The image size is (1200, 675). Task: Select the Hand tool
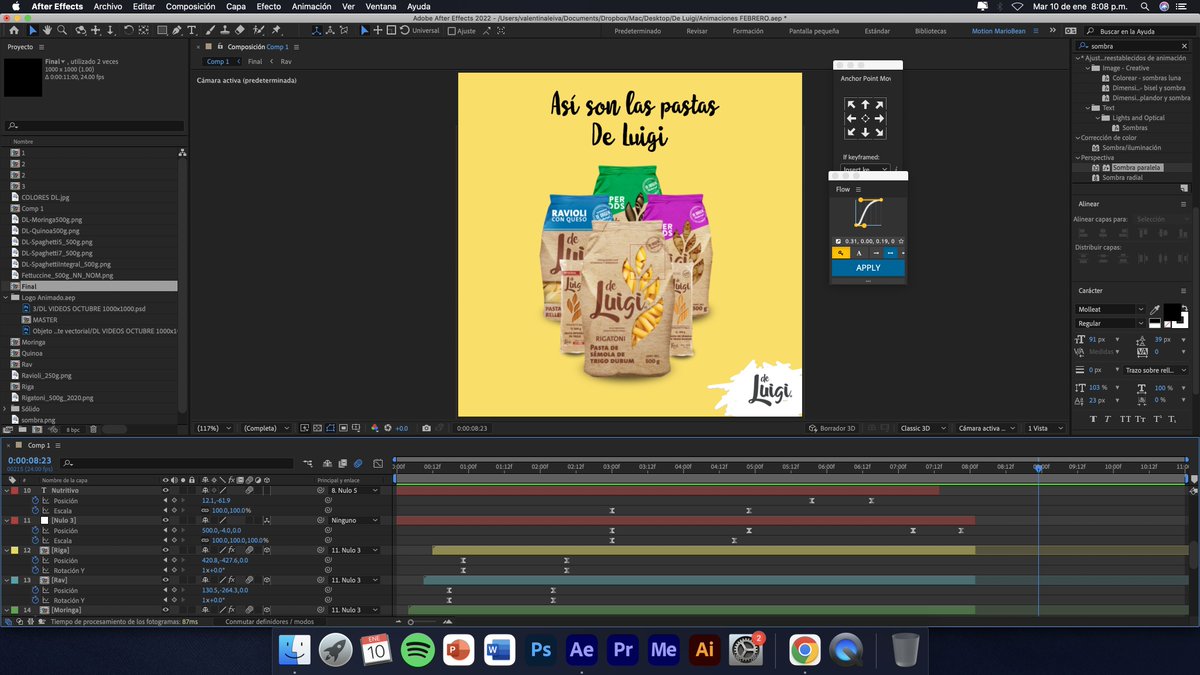(48, 30)
